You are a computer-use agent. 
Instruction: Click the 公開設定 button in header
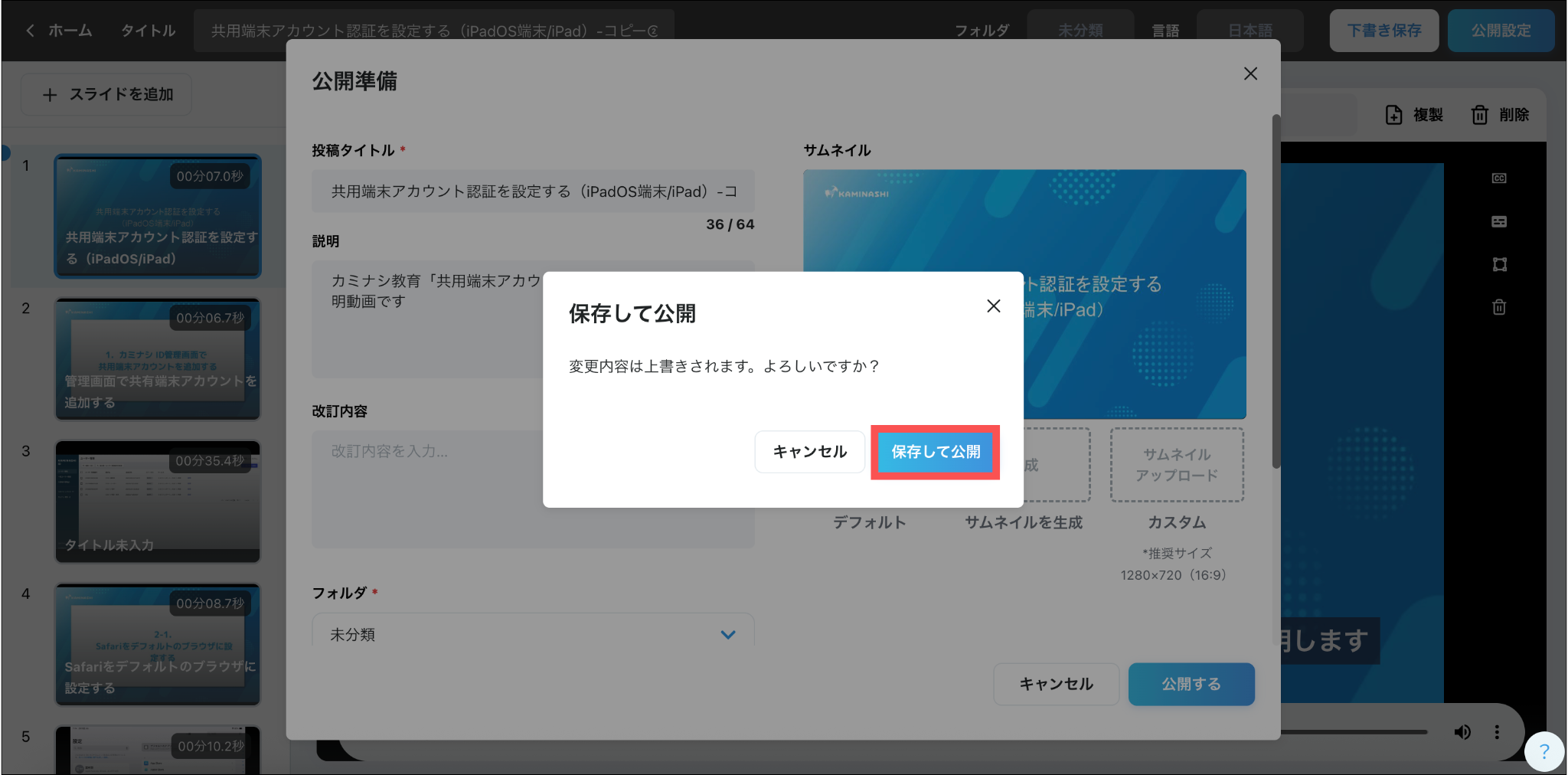click(x=1501, y=31)
